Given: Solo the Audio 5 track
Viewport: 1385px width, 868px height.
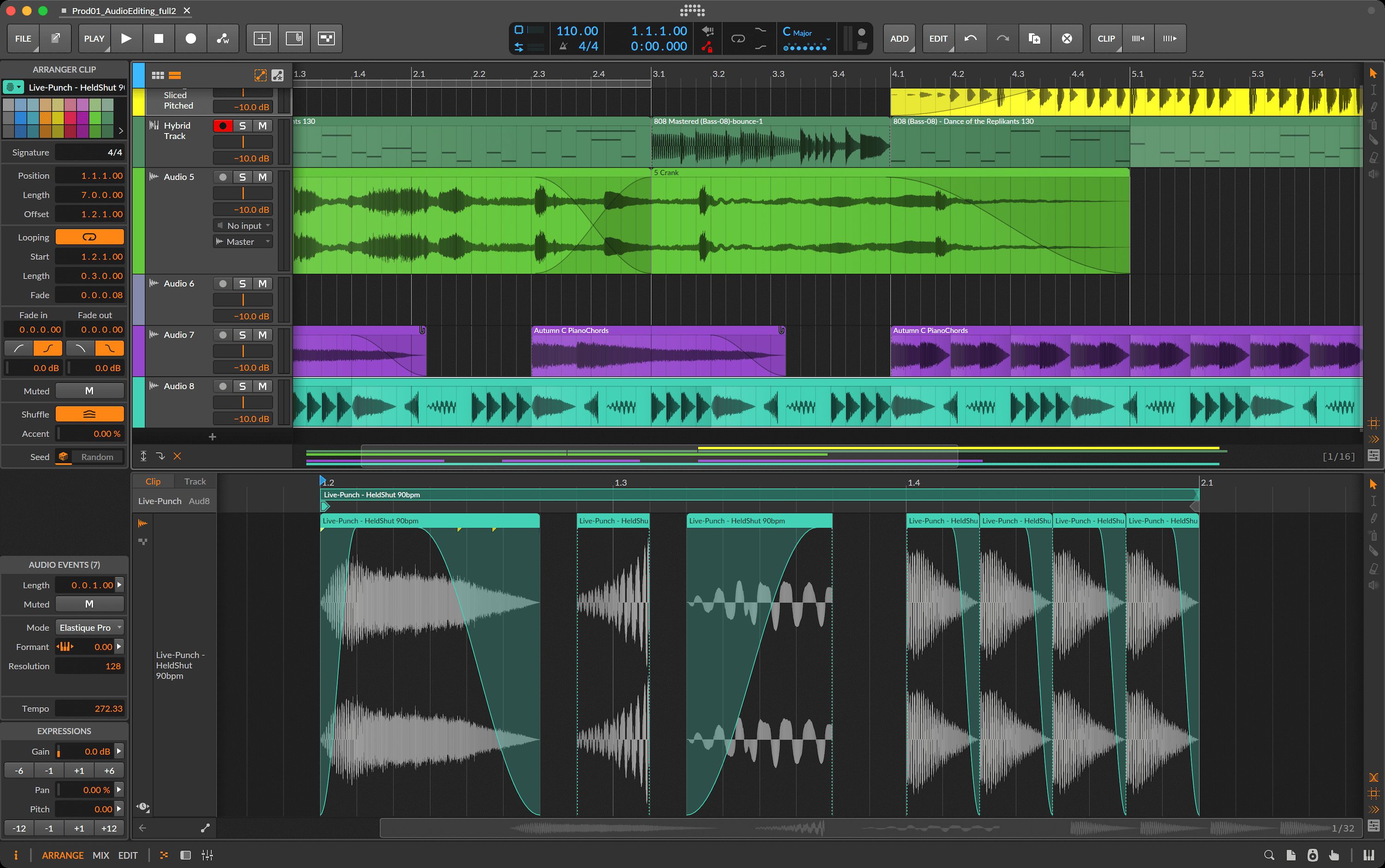Looking at the screenshot, I should point(242,177).
